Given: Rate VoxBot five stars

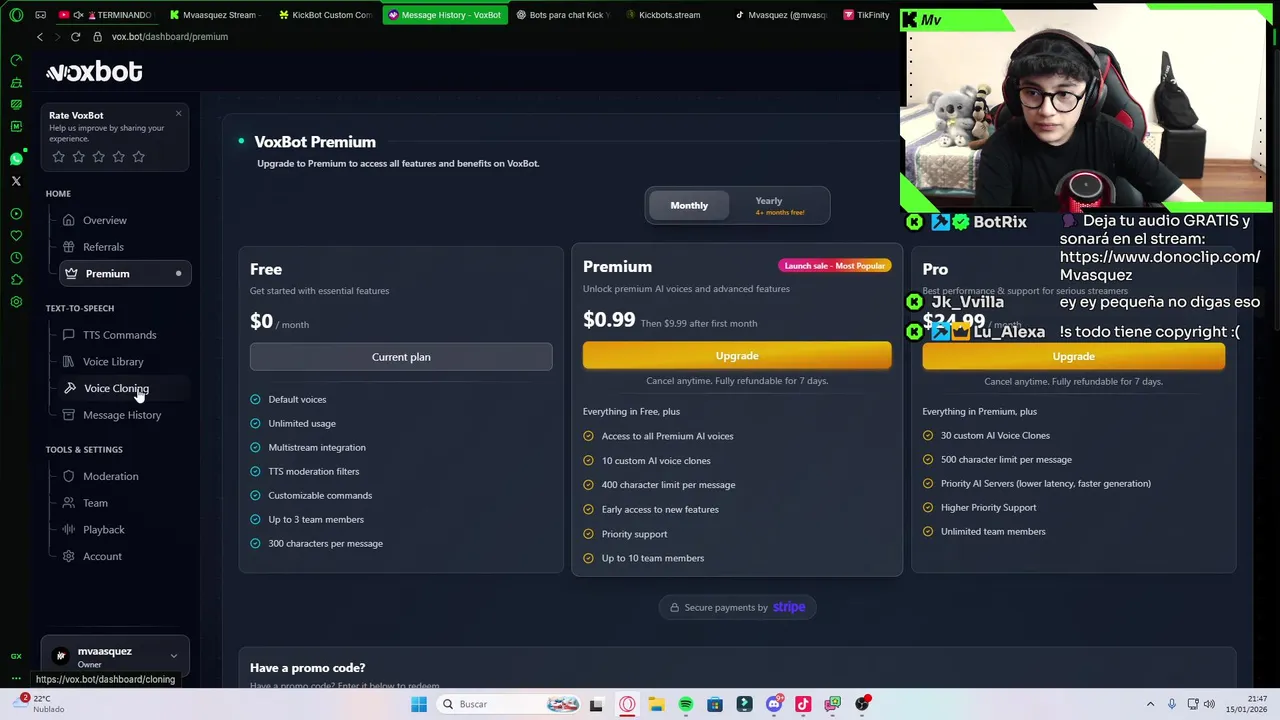Looking at the screenshot, I should 138,157.
